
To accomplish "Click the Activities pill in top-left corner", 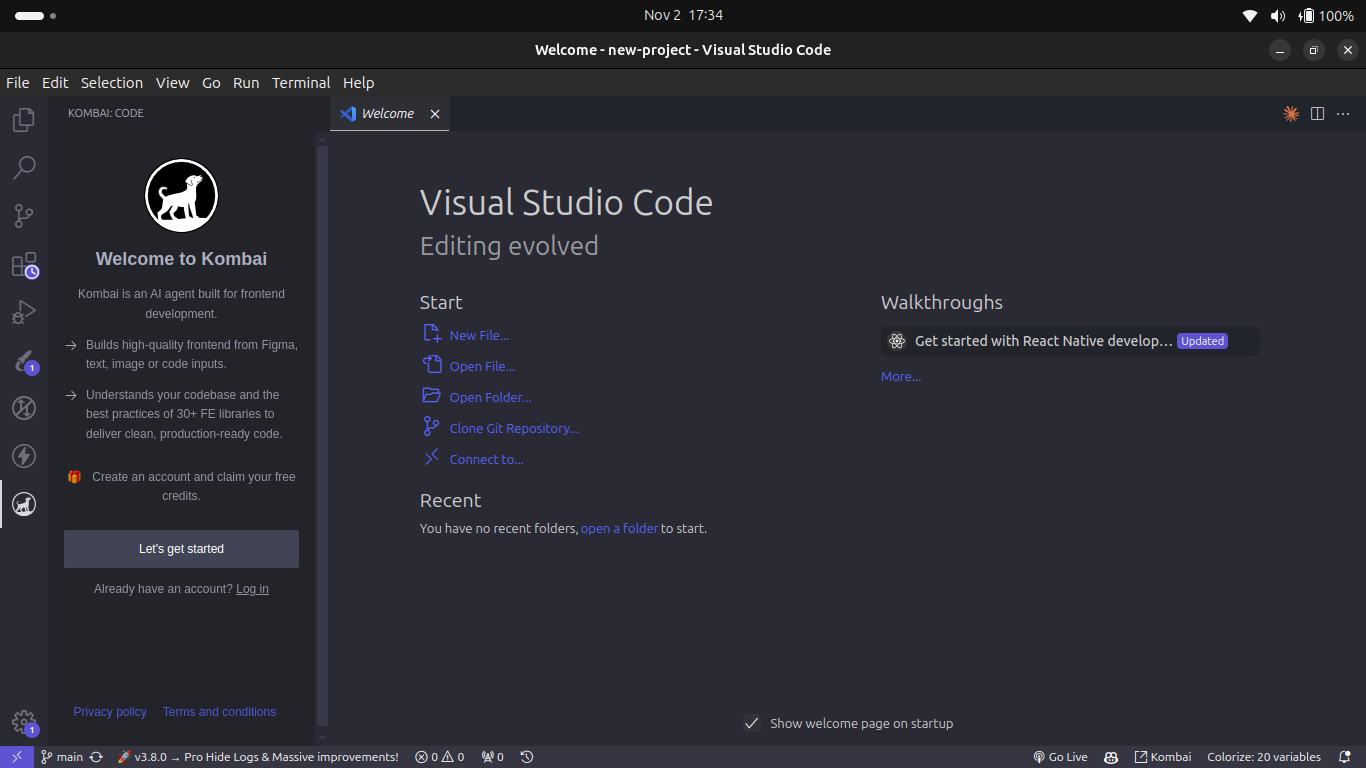I will (35, 16).
